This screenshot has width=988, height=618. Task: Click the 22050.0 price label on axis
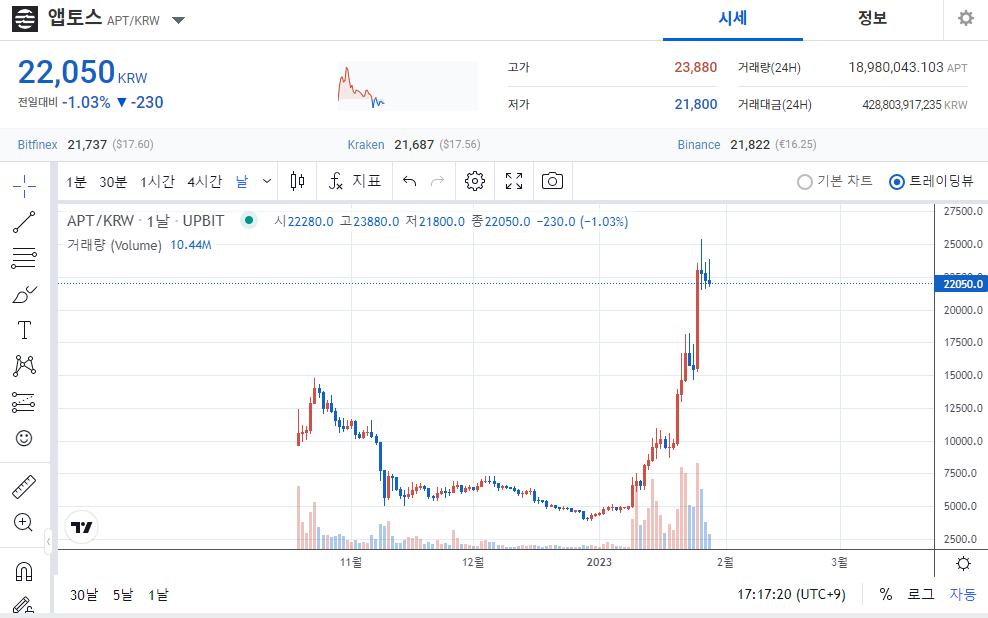(961, 284)
